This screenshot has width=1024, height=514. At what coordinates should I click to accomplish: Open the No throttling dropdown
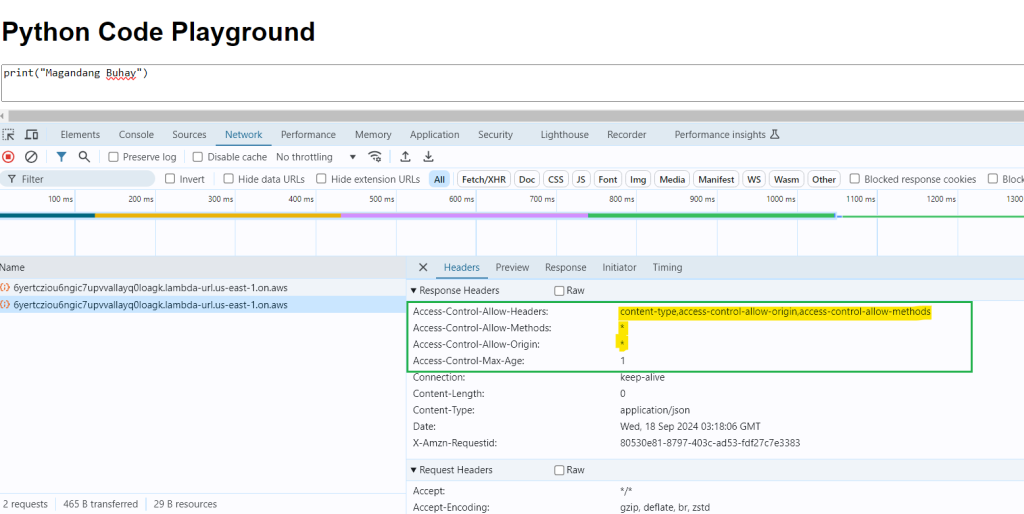[316, 157]
